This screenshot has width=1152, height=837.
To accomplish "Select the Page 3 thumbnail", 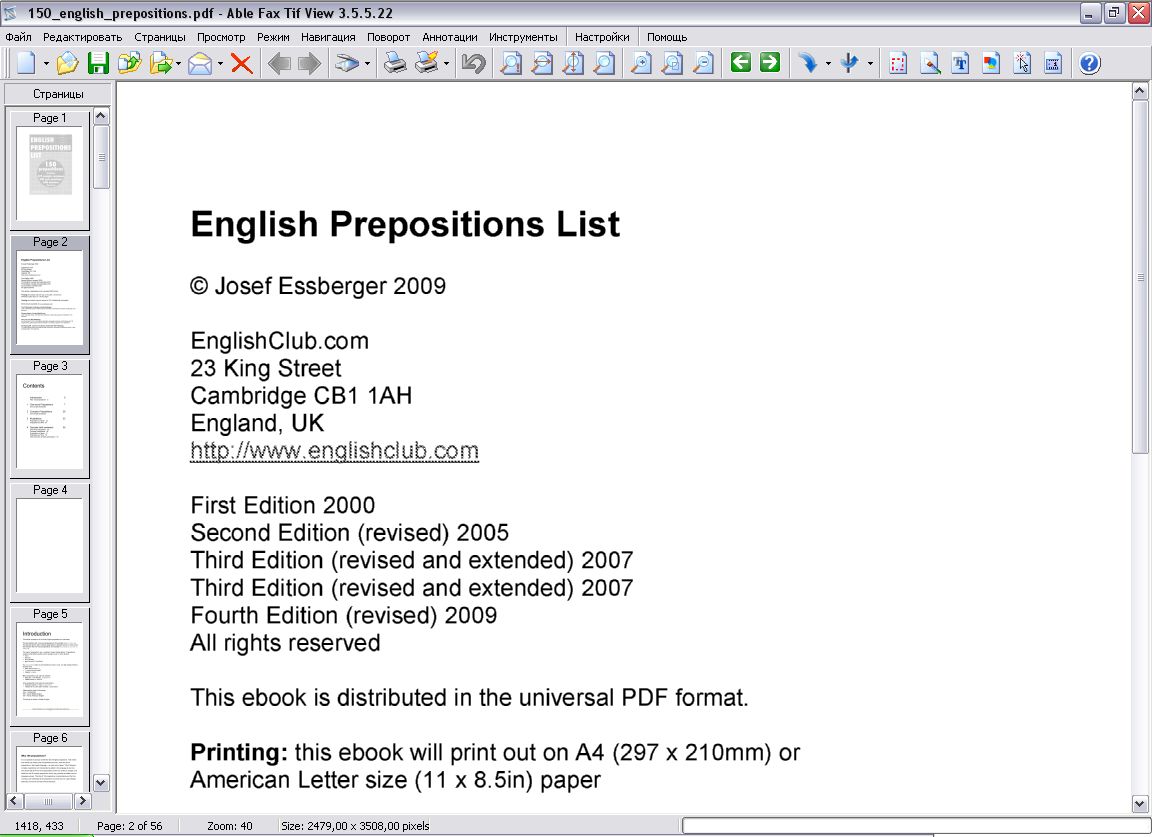I will pos(50,417).
